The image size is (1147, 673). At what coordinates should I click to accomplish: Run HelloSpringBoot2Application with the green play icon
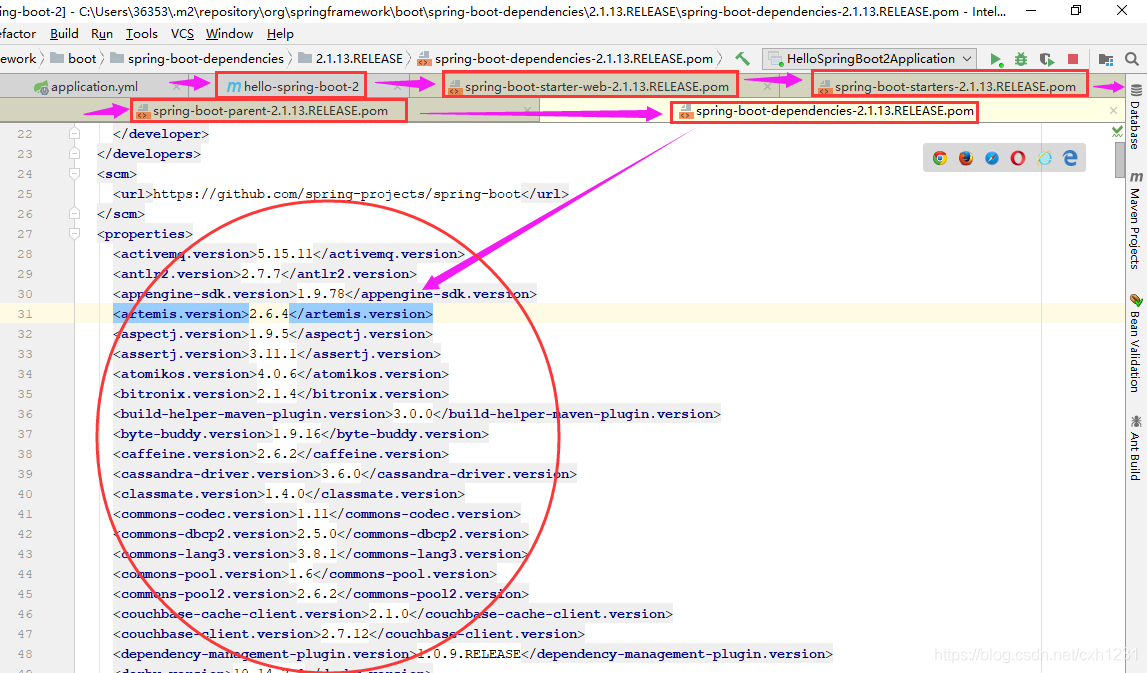(x=996, y=59)
